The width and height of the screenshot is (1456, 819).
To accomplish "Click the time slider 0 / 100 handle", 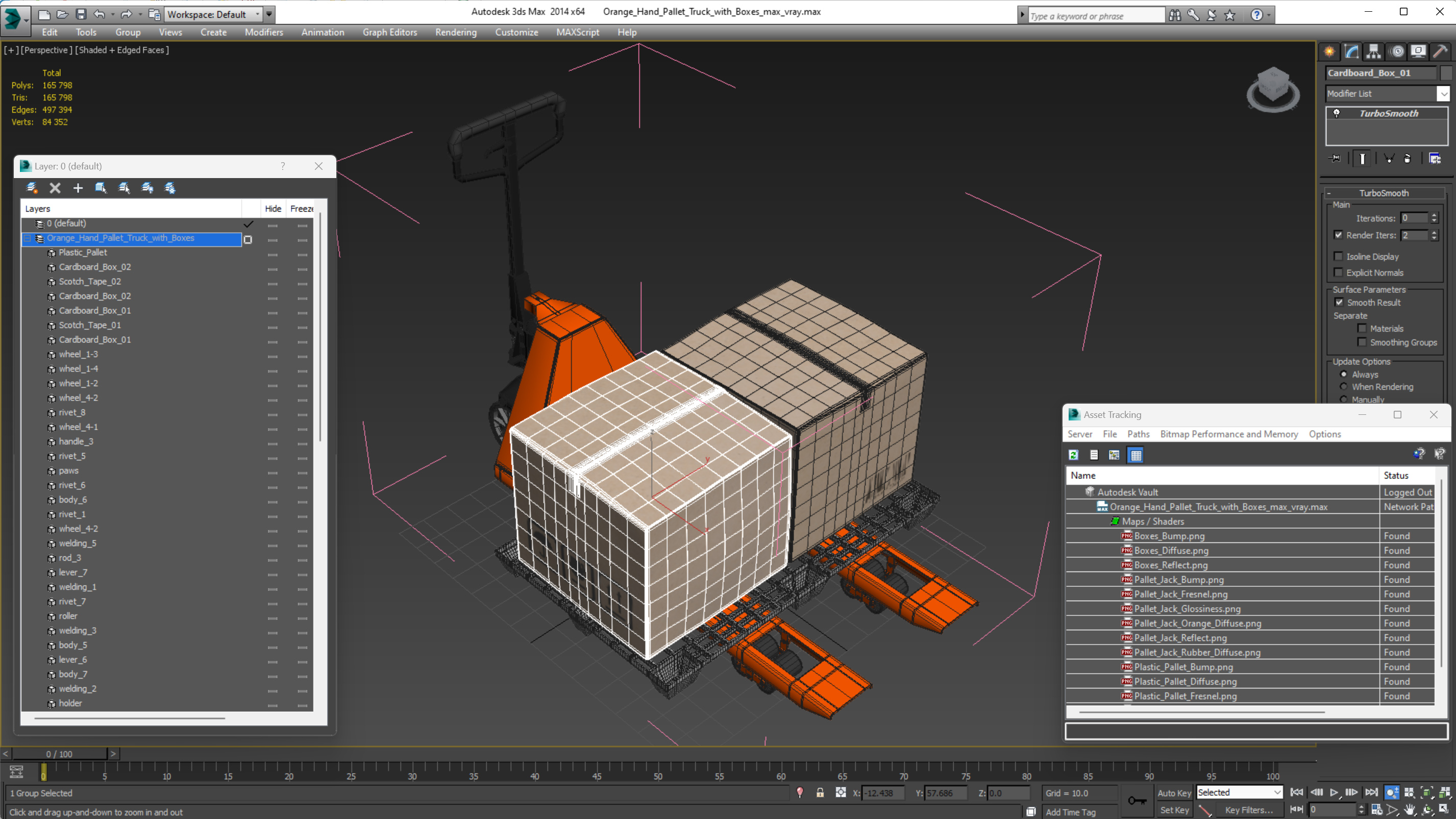I will point(59,754).
